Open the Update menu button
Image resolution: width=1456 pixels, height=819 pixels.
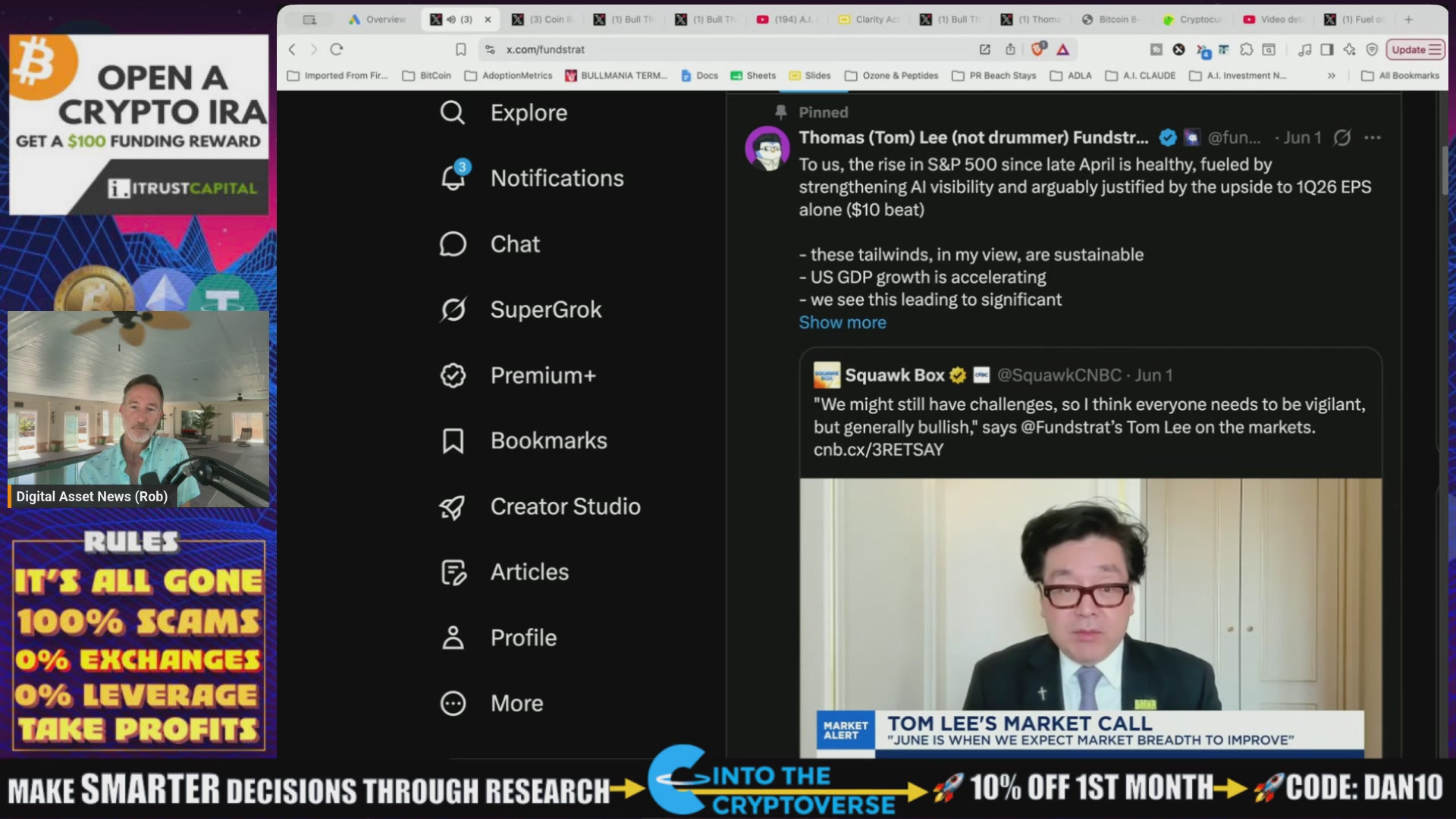point(1415,49)
